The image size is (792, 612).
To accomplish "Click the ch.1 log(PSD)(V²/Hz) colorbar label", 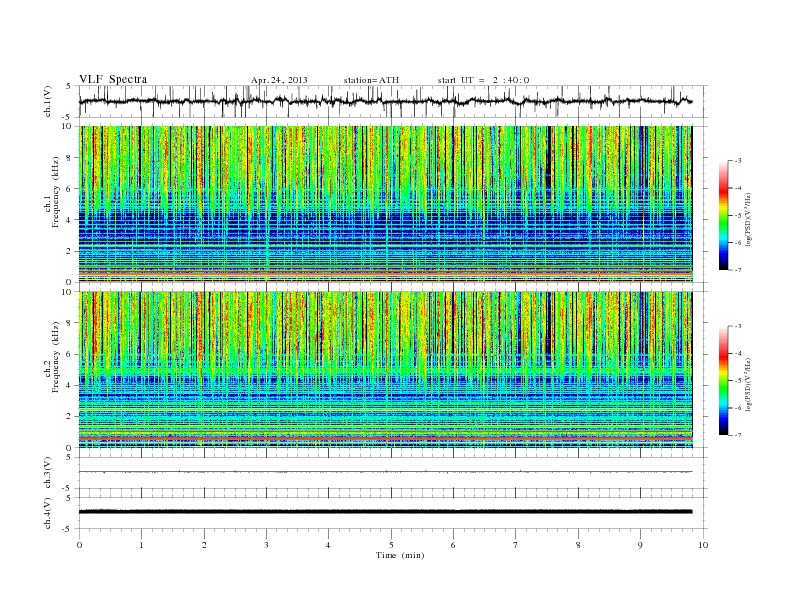I will pyautogui.click(x=748, y=219).
